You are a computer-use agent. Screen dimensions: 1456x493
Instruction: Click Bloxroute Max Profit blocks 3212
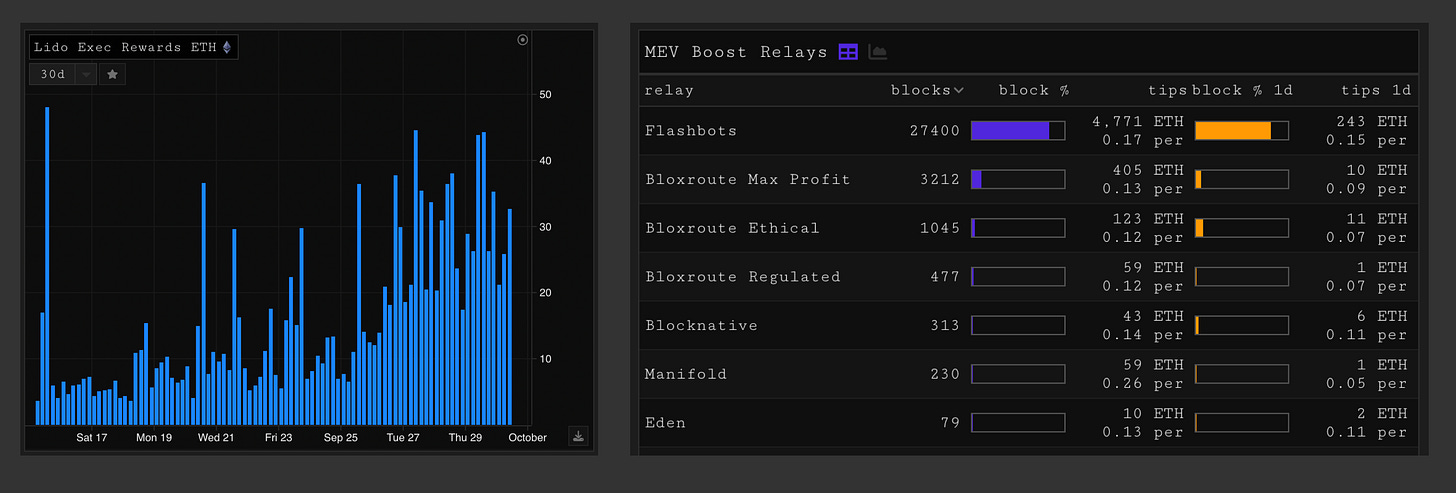pyautogui.click(x=940, y=180)
